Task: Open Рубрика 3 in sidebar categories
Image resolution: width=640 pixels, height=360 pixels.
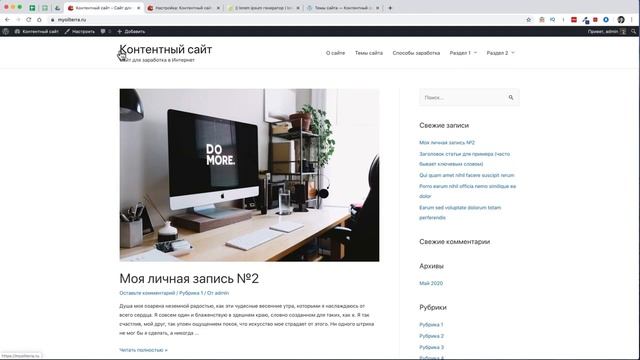Action: coord(431,347)
